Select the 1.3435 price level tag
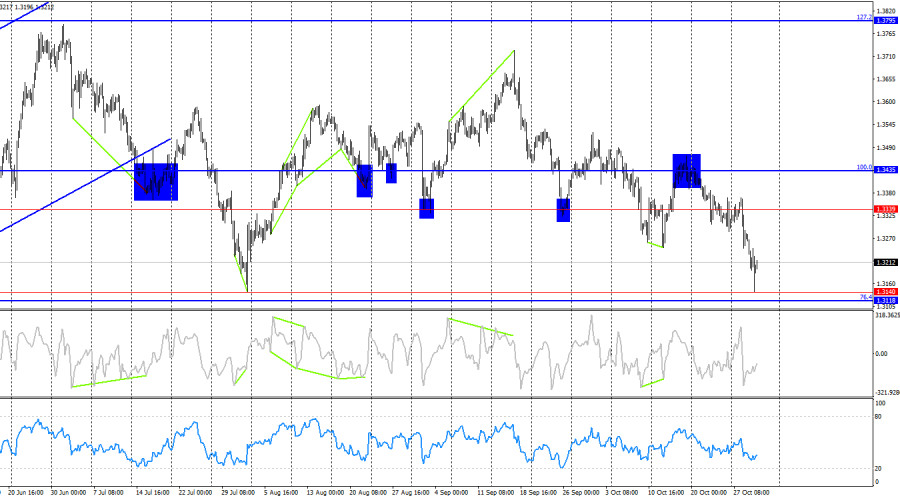Viewport: 900px width, 500px height. pos(885,170)
